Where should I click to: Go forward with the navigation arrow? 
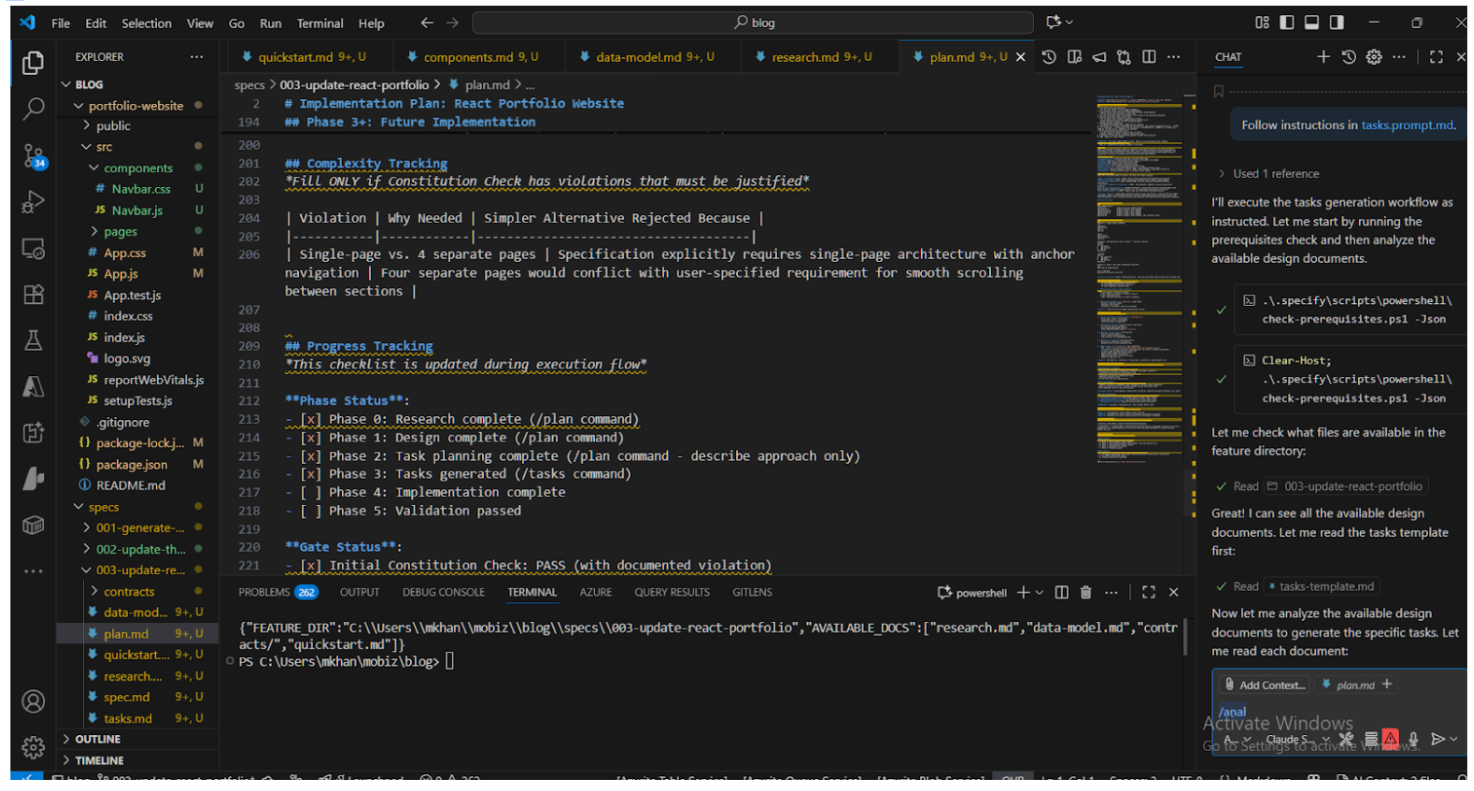click(453, 22)
